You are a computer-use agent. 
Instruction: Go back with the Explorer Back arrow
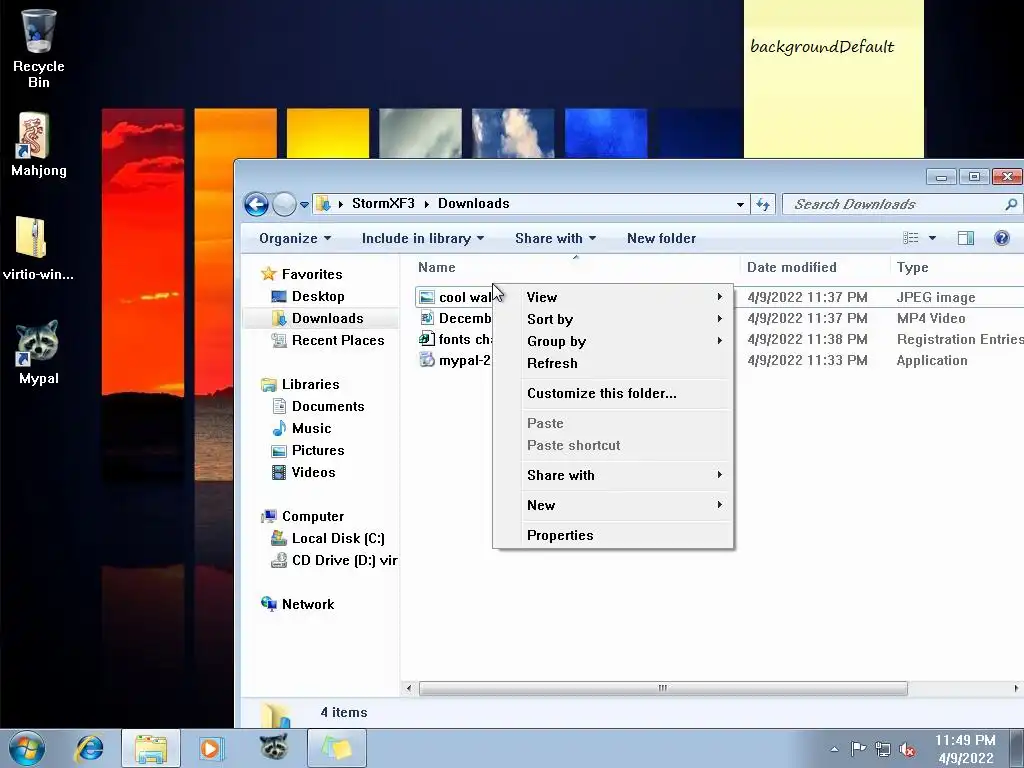coord(256,204)
